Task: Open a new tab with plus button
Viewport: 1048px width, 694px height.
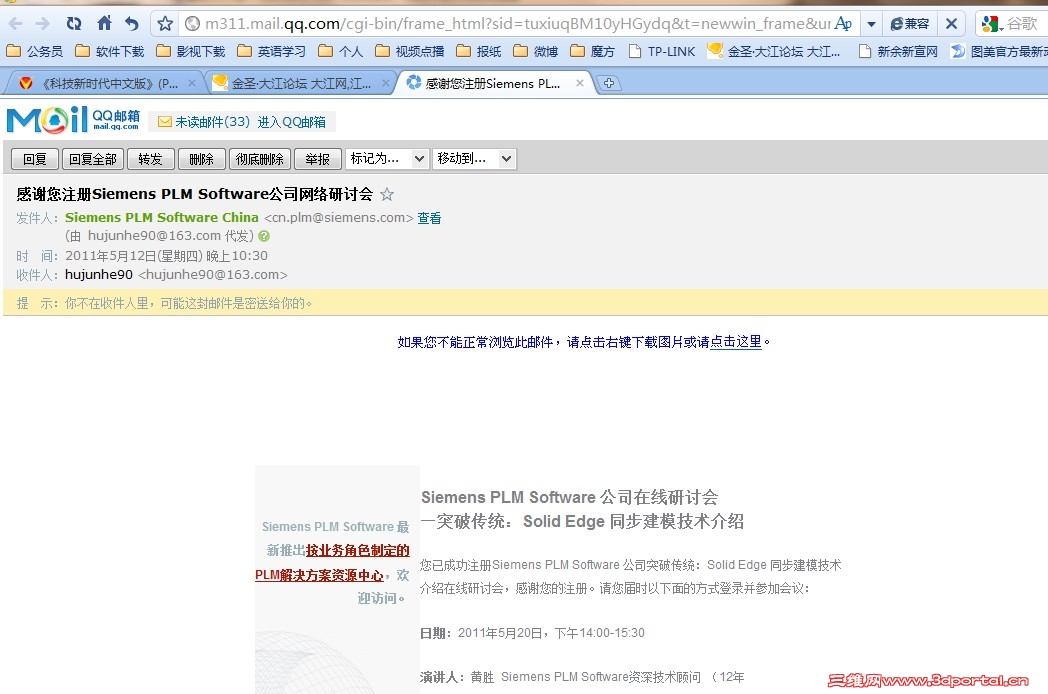Action: tap(608, 84)
